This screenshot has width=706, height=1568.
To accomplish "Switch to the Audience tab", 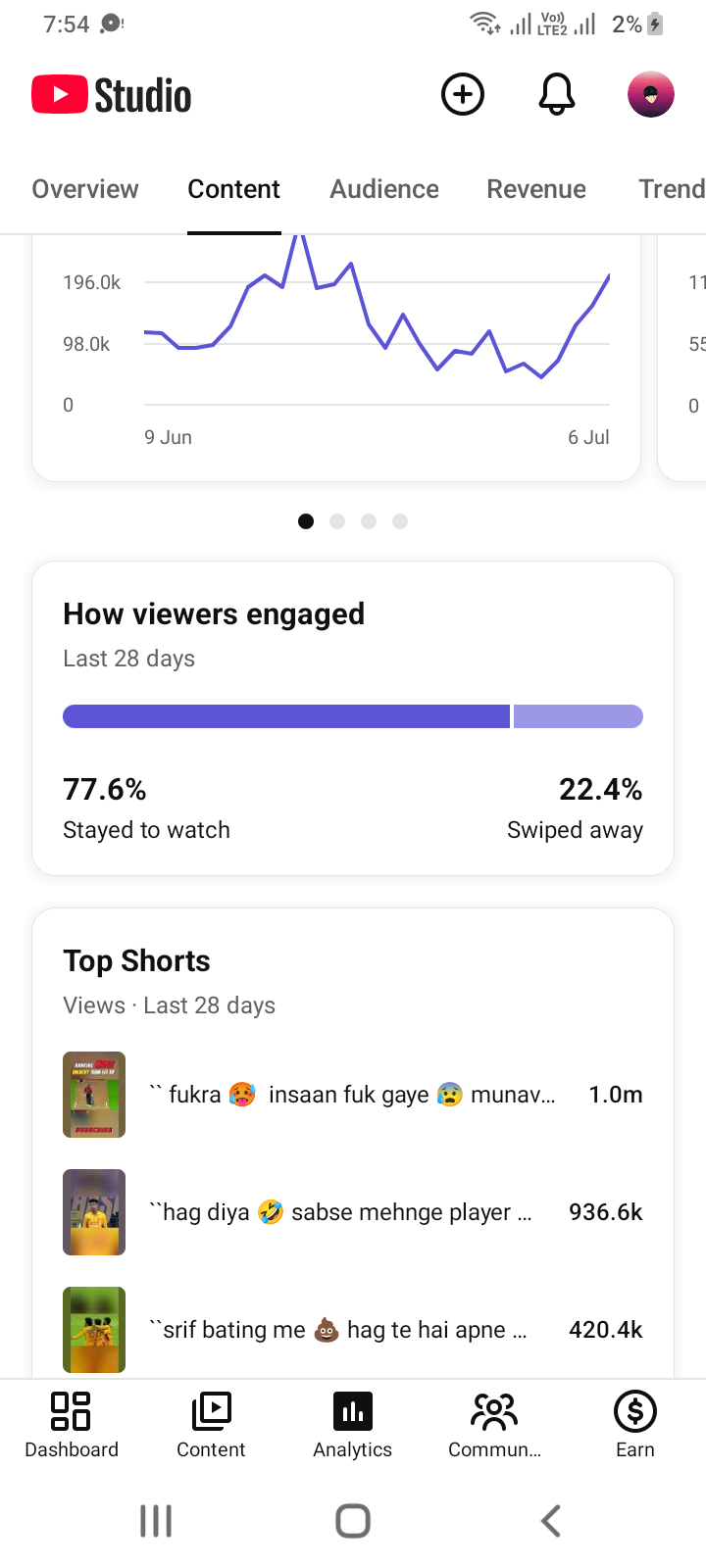I will click(x=384, y=189).
